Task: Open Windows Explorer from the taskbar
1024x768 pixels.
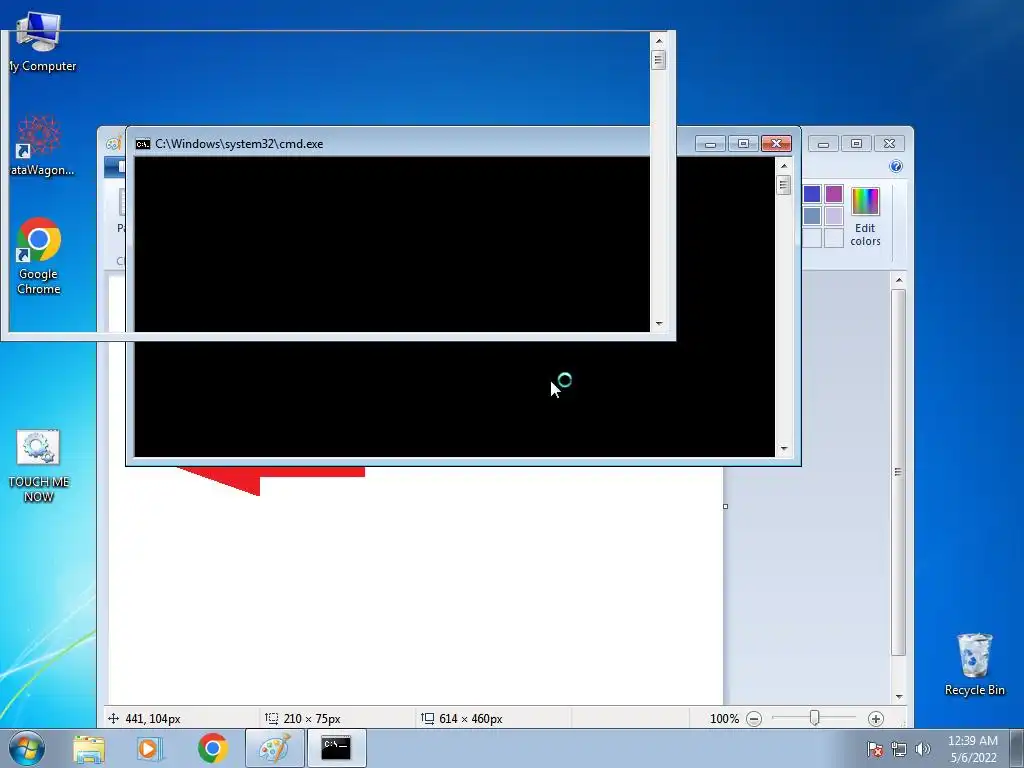Action: point(89,748)
